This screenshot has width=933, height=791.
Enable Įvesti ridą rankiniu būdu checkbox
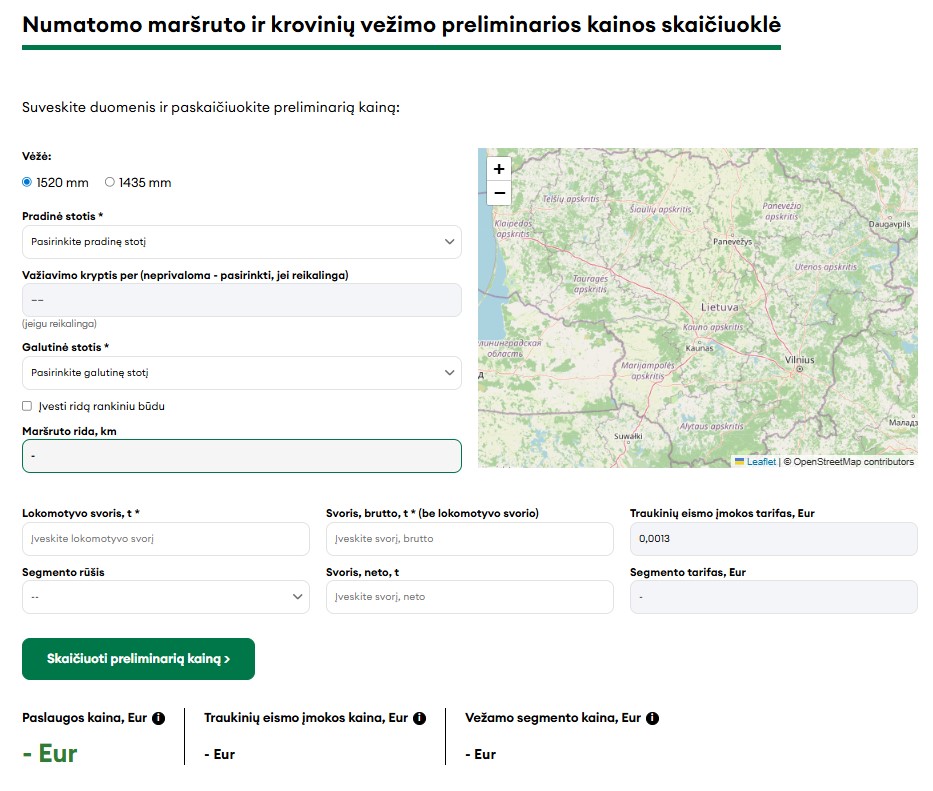tap(27, 406)
